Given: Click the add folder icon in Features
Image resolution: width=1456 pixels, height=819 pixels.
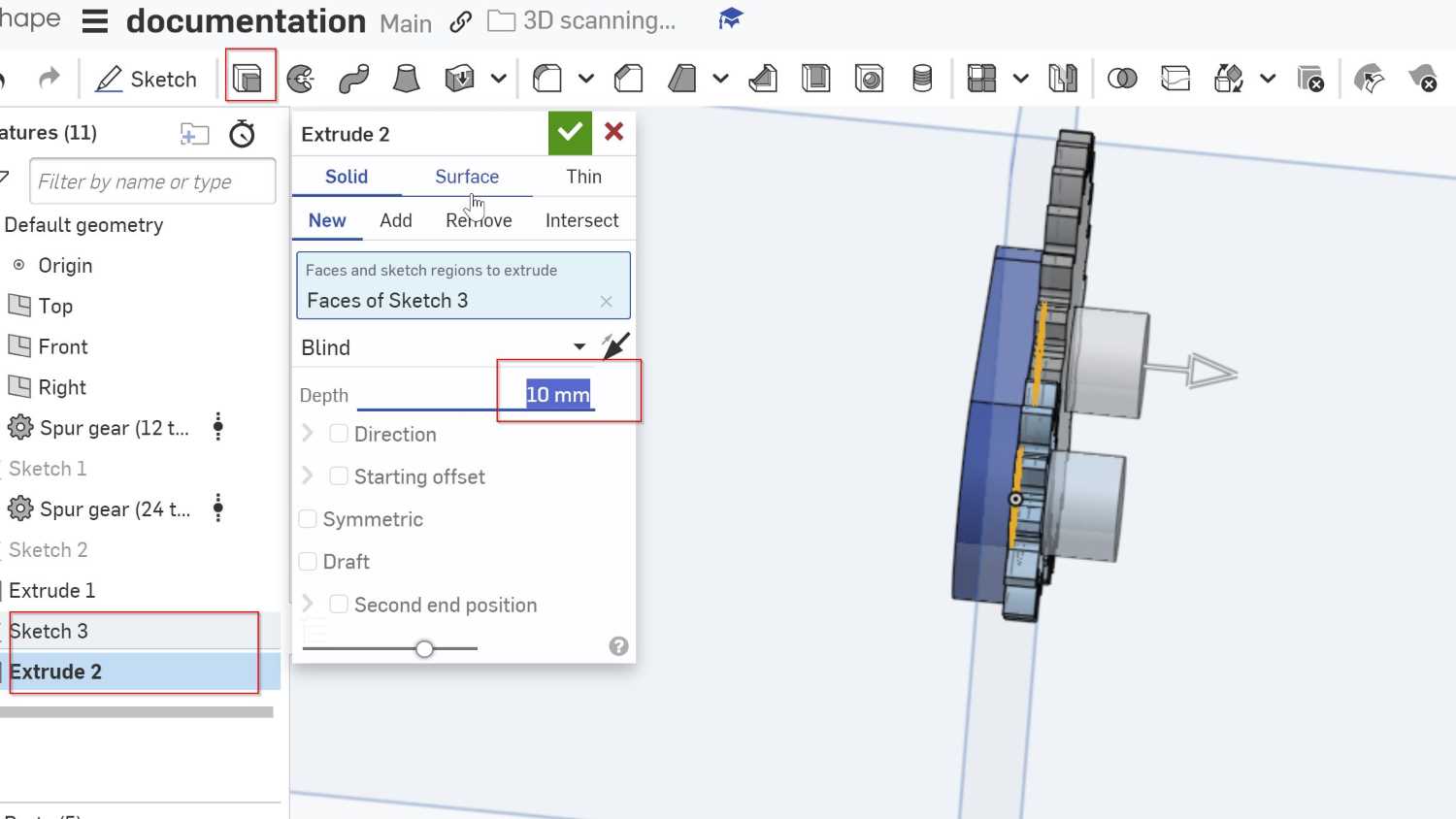Looking at the screenshot, I should 194,134.
